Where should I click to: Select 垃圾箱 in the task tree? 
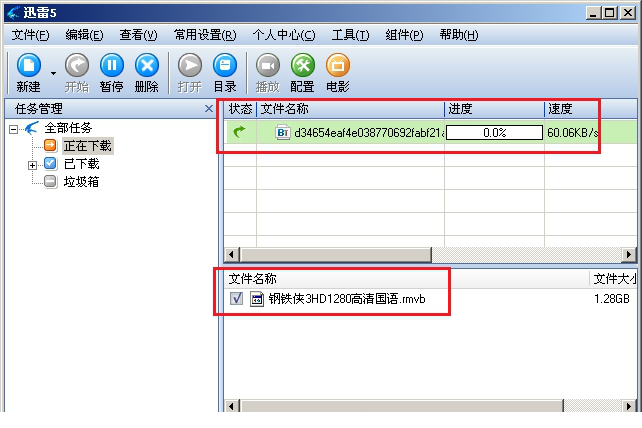(x=81, y=181)
